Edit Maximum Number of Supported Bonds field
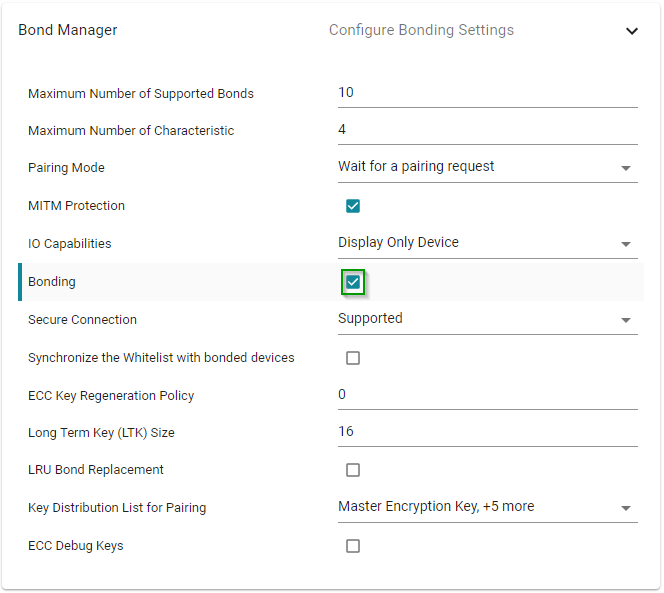 (486, 93)
